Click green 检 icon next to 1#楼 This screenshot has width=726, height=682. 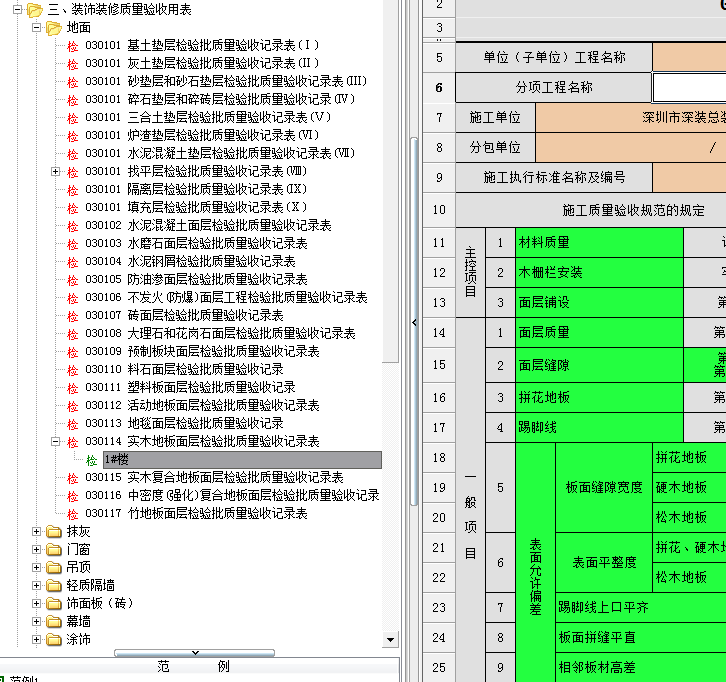tap(91, 460)
